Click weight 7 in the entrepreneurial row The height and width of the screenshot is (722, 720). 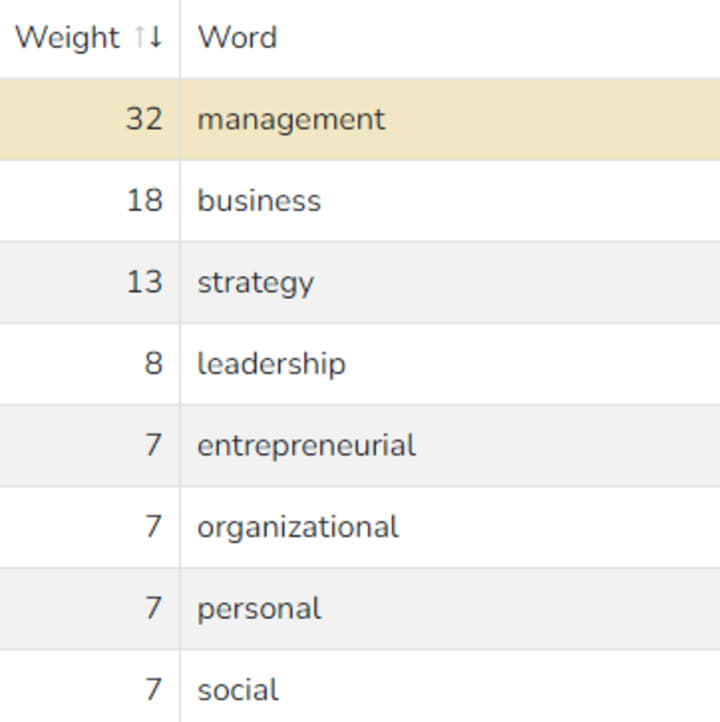153,445
